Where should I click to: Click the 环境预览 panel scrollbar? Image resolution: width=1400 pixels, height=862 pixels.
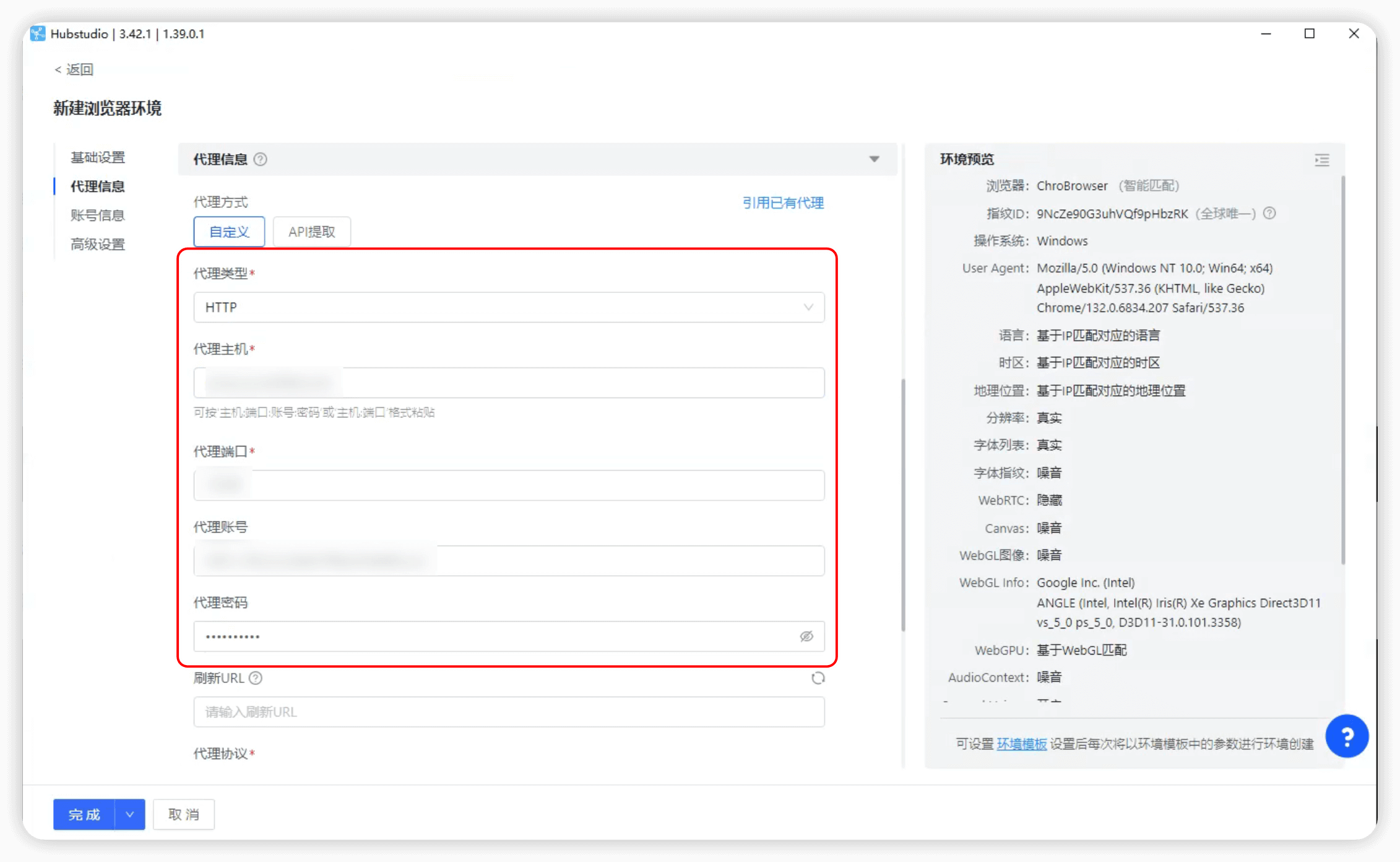pyautogui.click(x=1342, y=372)
